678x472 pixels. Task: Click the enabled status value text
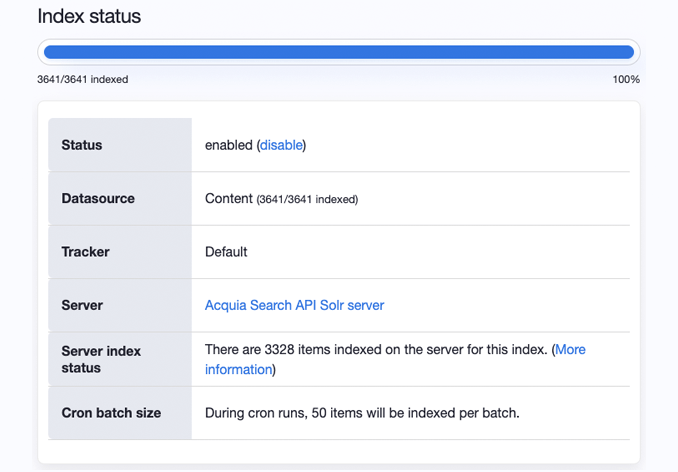pyautogui.click(x=229, y=145)
